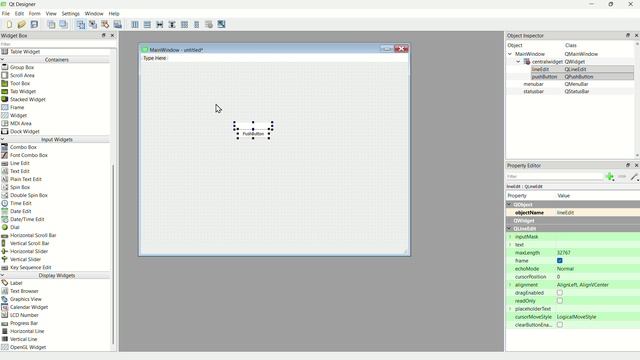Open the Settings menu
Image resolution: width=640 pixels, height=360 pixels.
tap(71, 13)
